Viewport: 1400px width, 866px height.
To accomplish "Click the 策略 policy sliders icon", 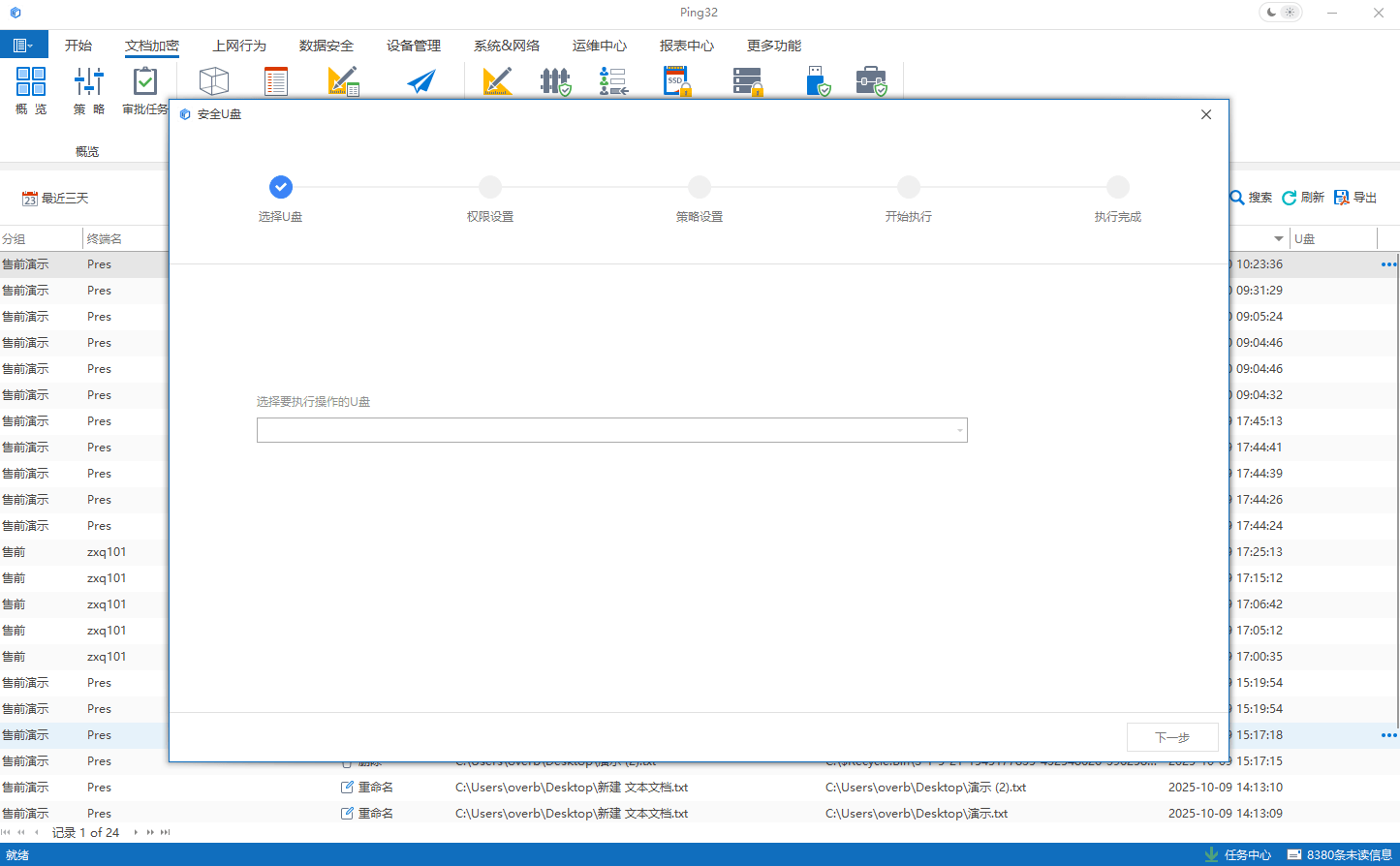I will tap(88, 81).
